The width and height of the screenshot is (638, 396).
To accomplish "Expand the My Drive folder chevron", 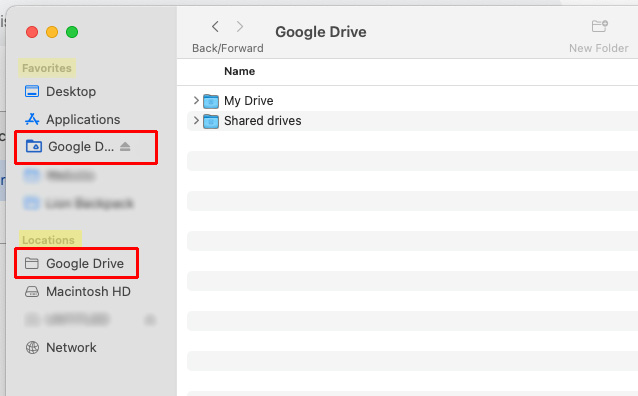I will pos(196,100).
